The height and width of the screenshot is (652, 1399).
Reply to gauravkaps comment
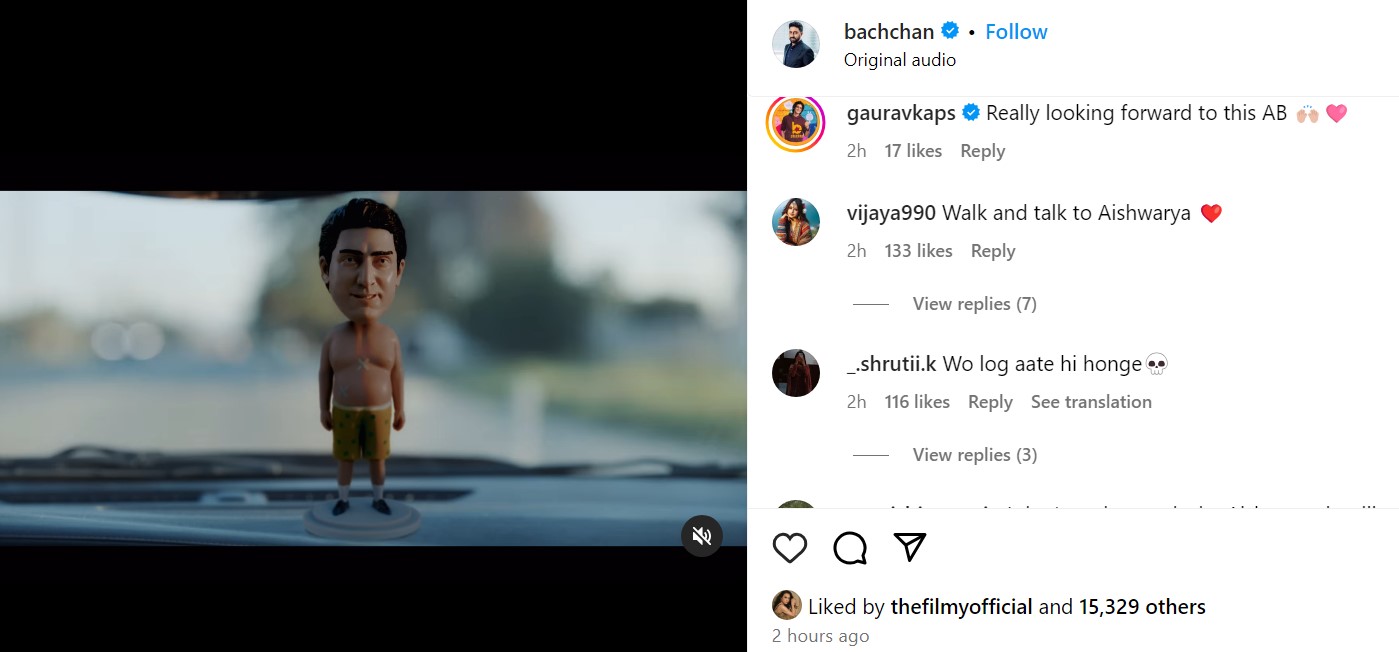(982, 151)
